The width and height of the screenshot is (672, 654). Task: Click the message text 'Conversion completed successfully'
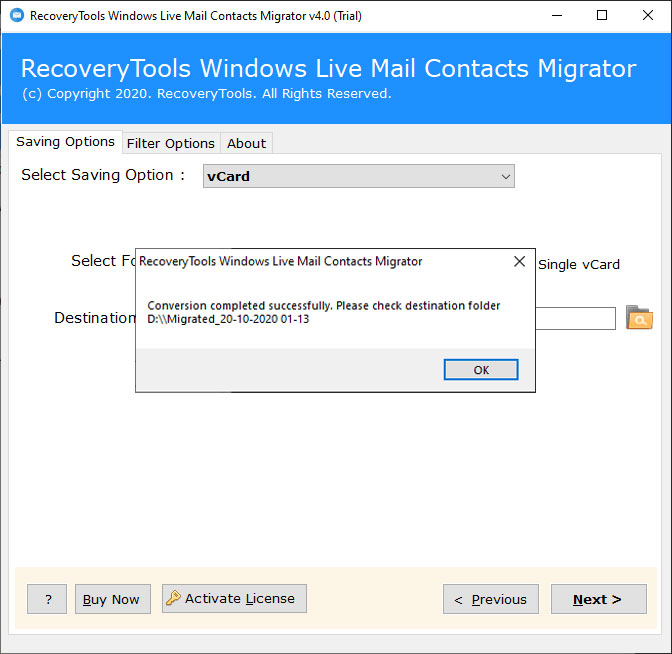240,306
